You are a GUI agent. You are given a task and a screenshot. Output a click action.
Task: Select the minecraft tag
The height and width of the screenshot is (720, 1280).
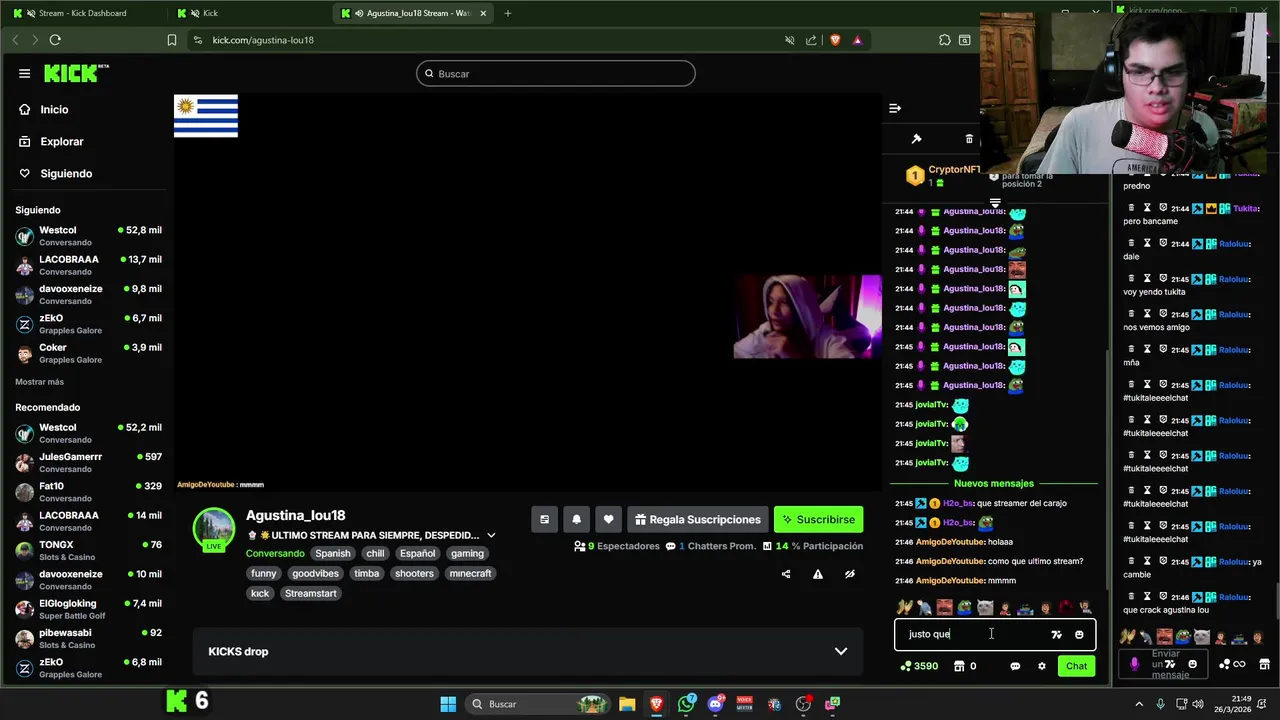[x=470, y=573]
